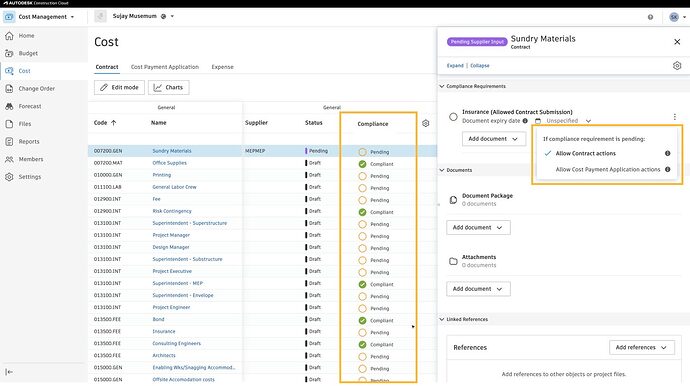Screen dimensions: 690x386
Task: Open the Change Order sidebar icon
Action: click(x=9, y=88)
